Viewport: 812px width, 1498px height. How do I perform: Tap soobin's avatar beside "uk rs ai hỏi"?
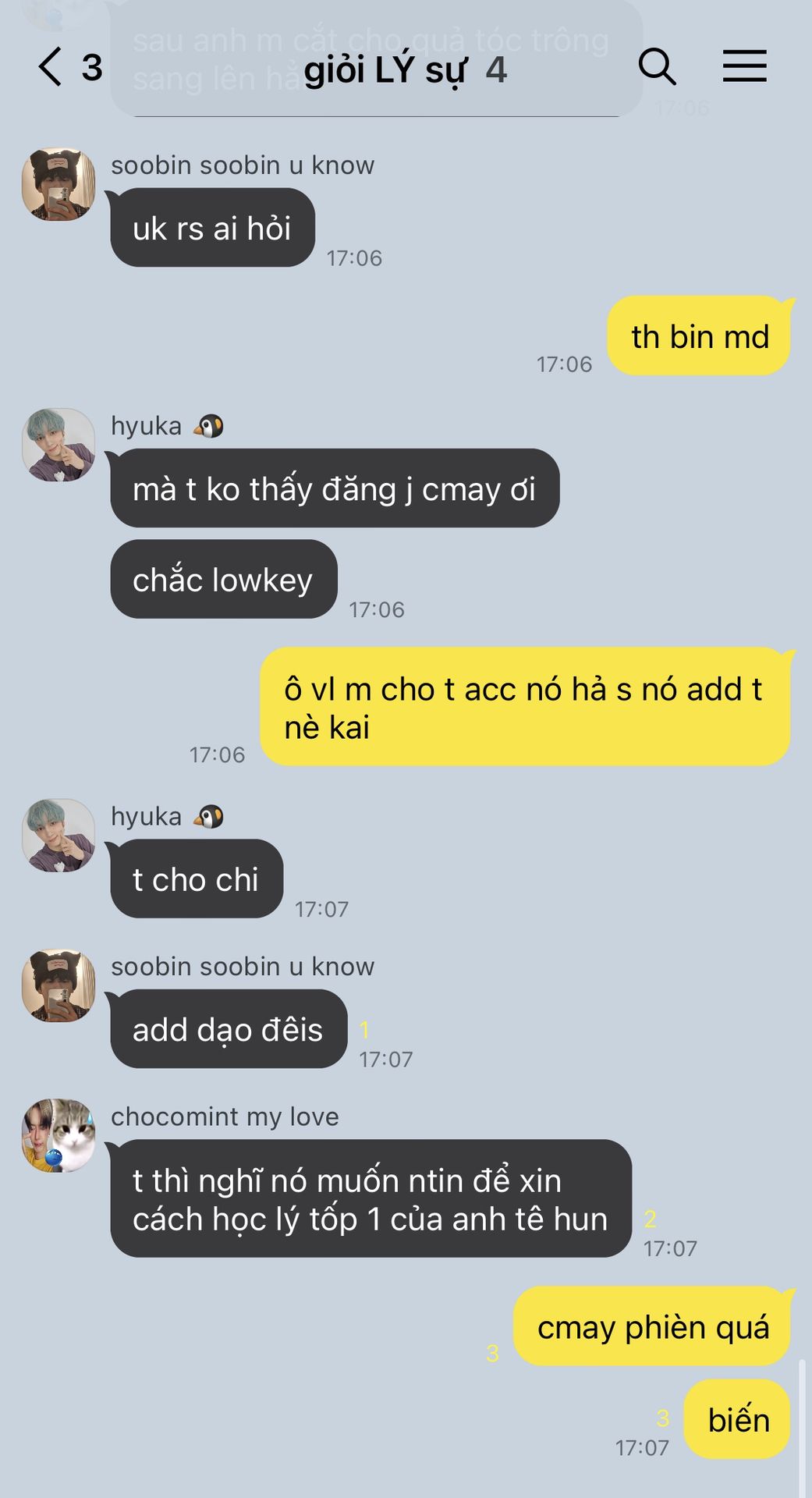(59, 184)
